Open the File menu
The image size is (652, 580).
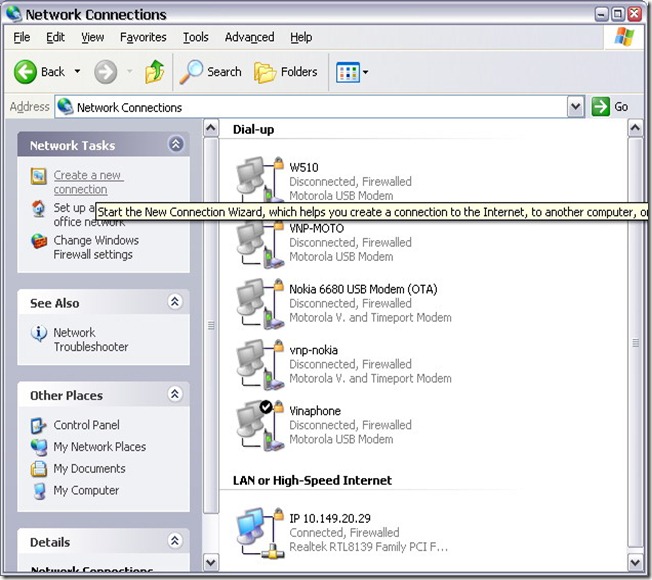point(22,37)
